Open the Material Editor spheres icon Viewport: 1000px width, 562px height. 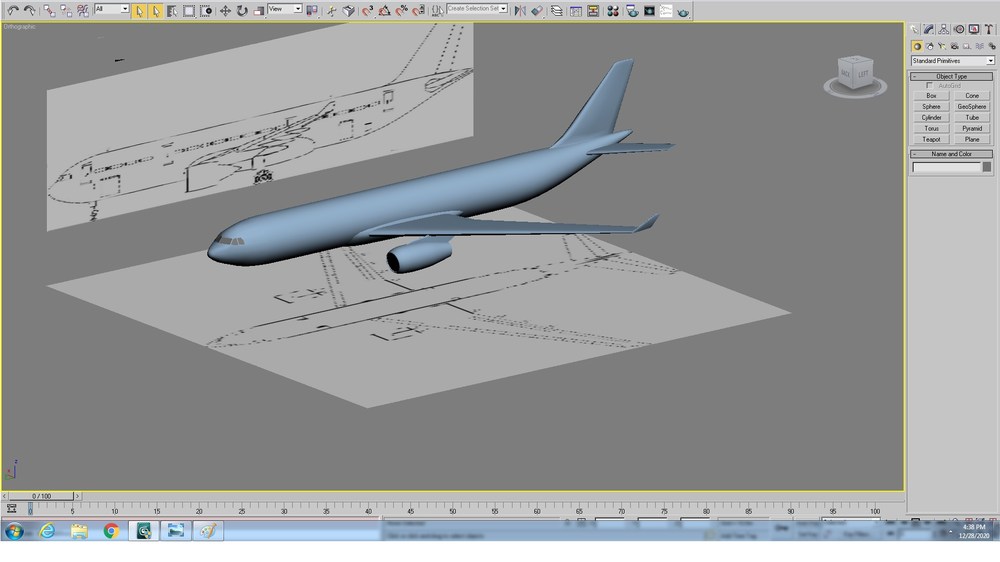click(x=613, y=11)
